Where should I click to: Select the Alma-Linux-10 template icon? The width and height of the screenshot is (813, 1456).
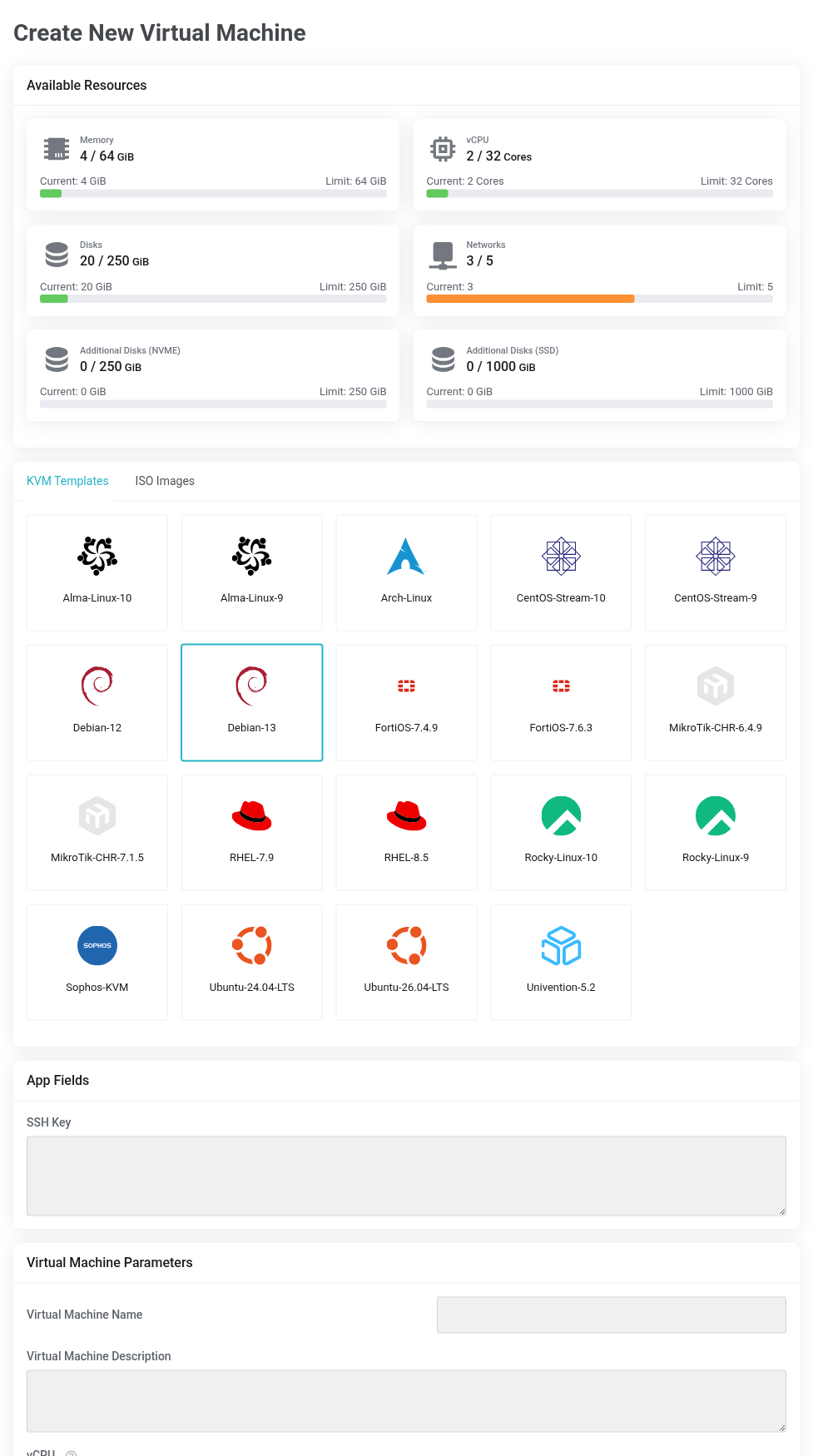[97, 556]
